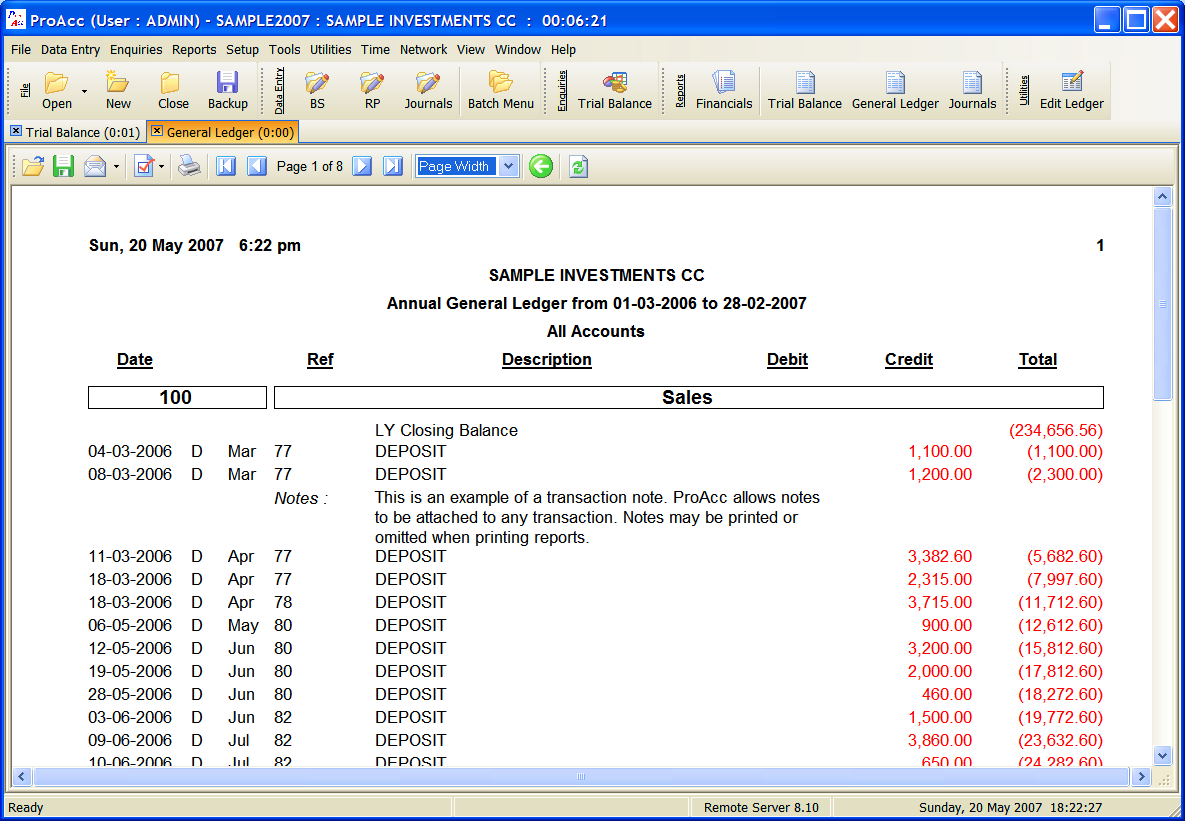Click the vertical scrollbar up arrow

coord(1162,197)
